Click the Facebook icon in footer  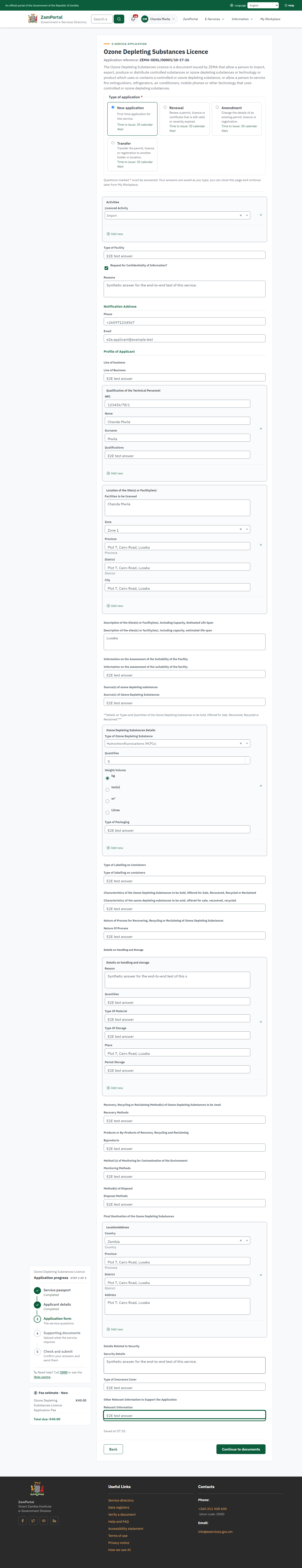pyautogui.click(x=23, y=1521)
